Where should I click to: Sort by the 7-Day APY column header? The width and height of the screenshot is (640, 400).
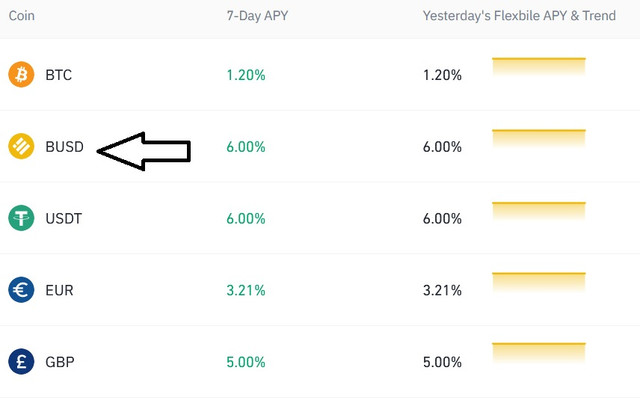(257, 16)
